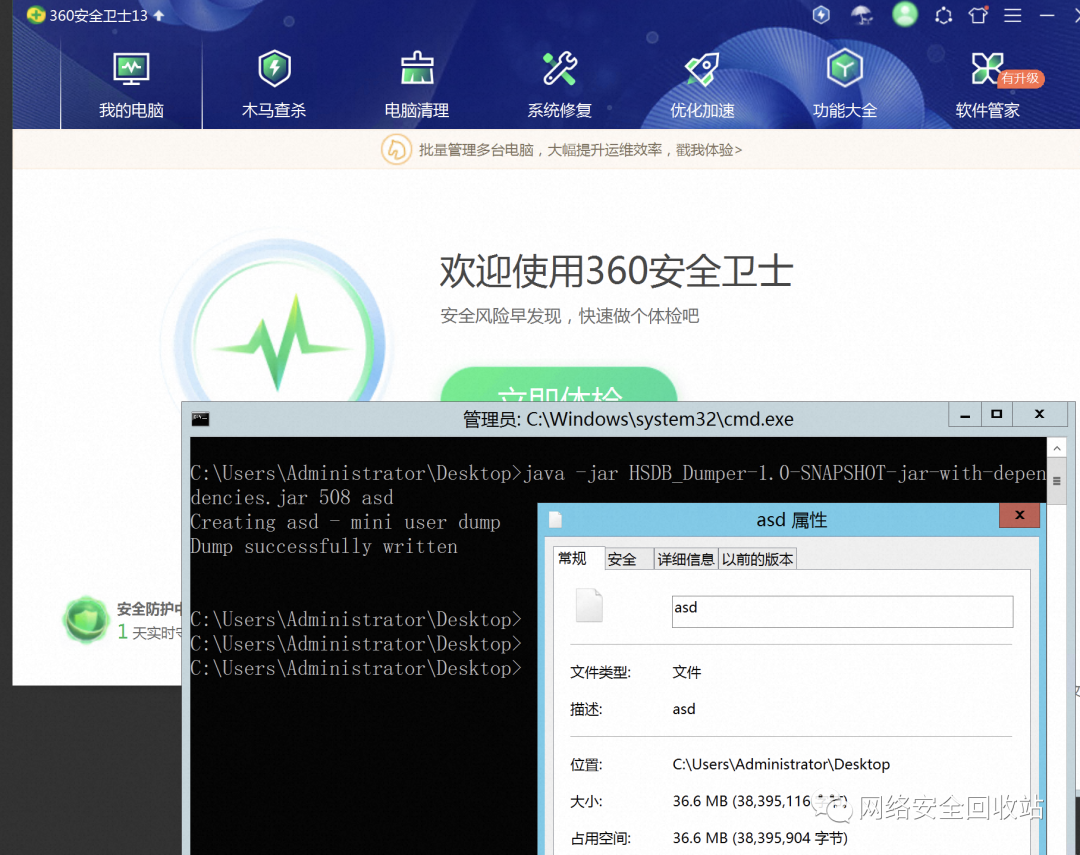The height and width of the screenshot is (855, 1080).
Task: Open 系统修复 wrench icon
Action: click(559, 69)
